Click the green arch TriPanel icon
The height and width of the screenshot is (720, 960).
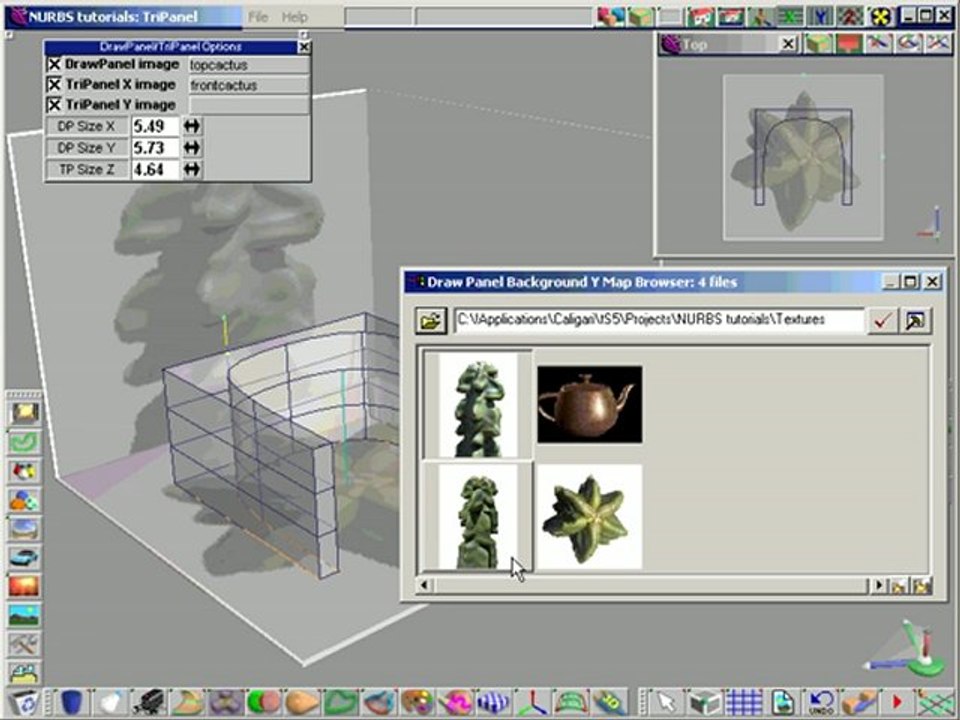[569, 702]
